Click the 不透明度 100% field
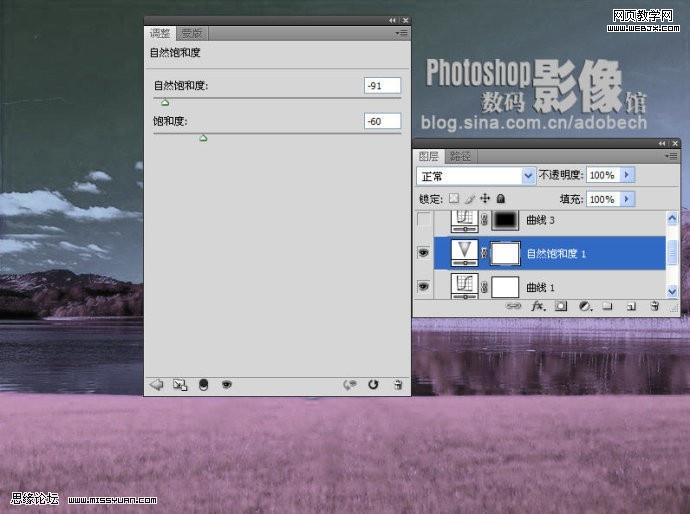The image size is (690, 514). coord(603,175)
